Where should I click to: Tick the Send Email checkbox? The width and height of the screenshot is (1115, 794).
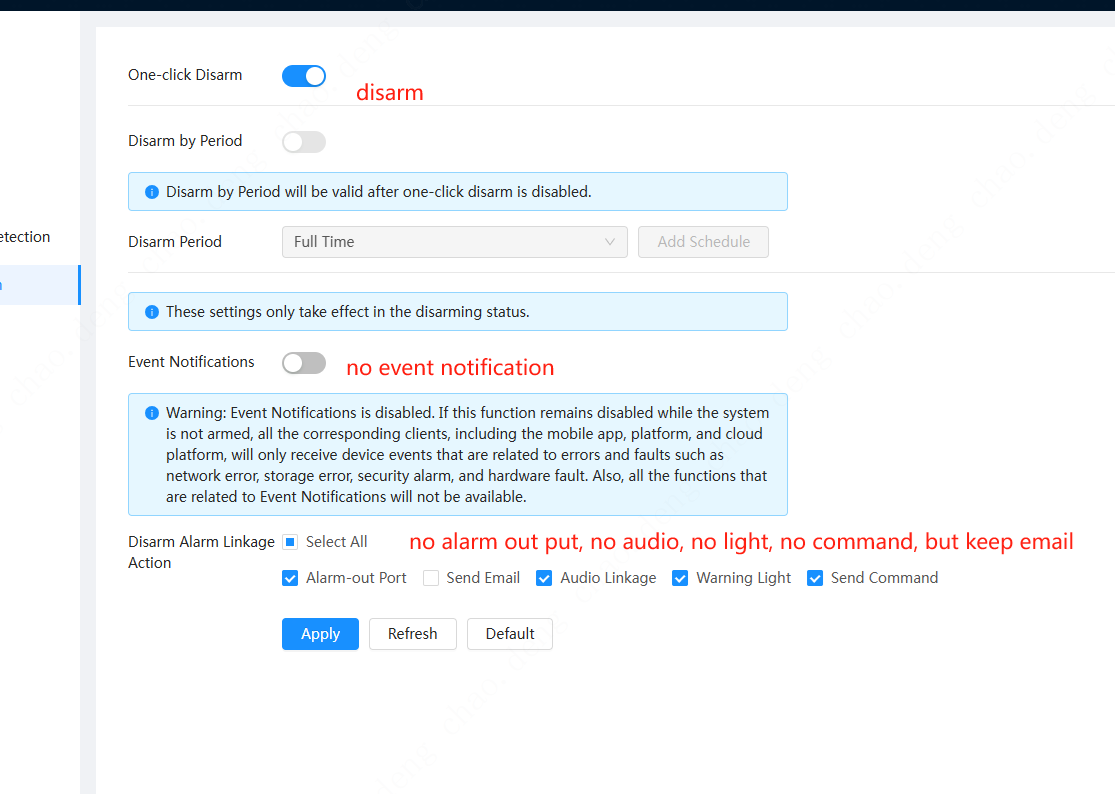431,578
